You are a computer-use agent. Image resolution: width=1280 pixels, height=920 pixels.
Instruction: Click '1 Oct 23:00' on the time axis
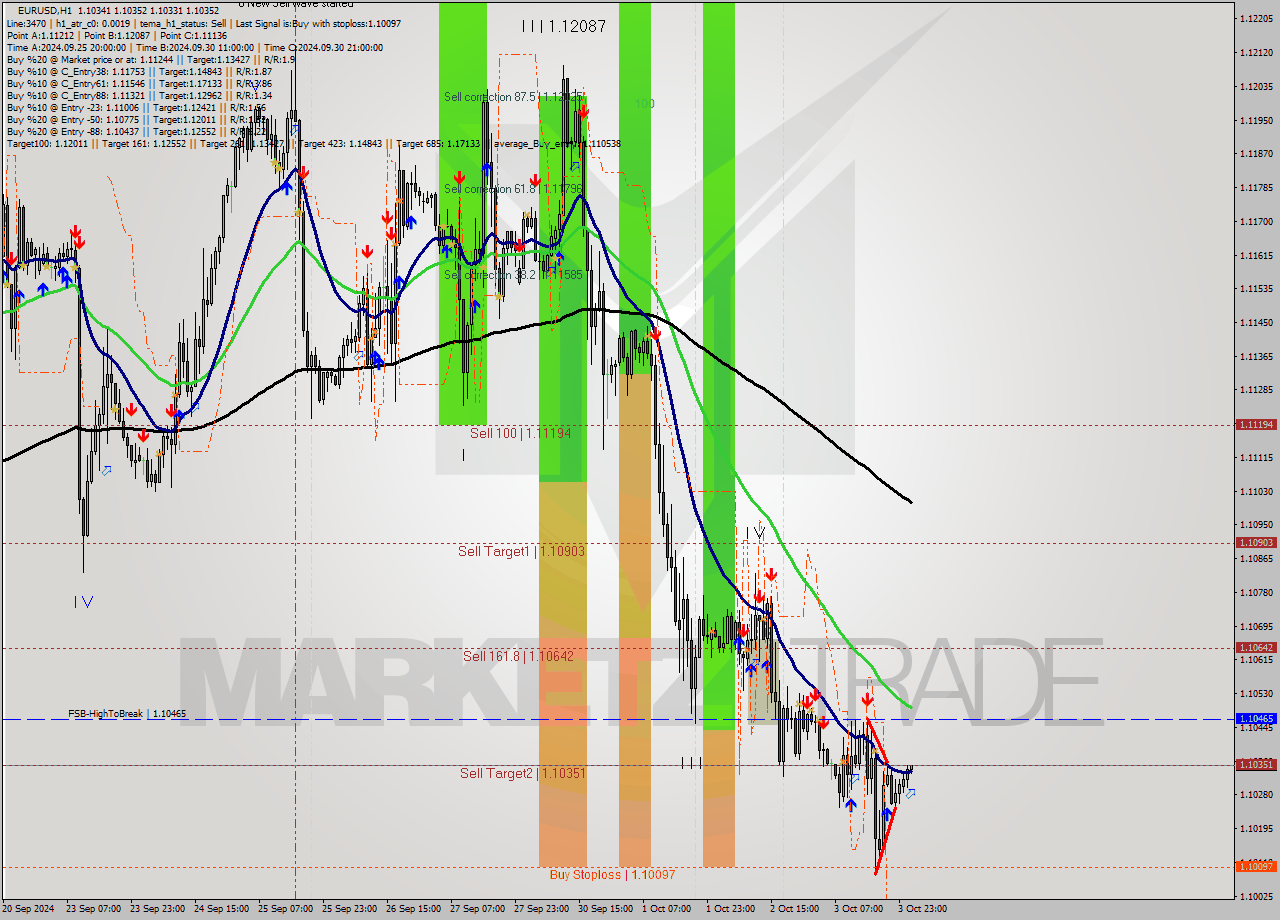click(x=730, y=909)
